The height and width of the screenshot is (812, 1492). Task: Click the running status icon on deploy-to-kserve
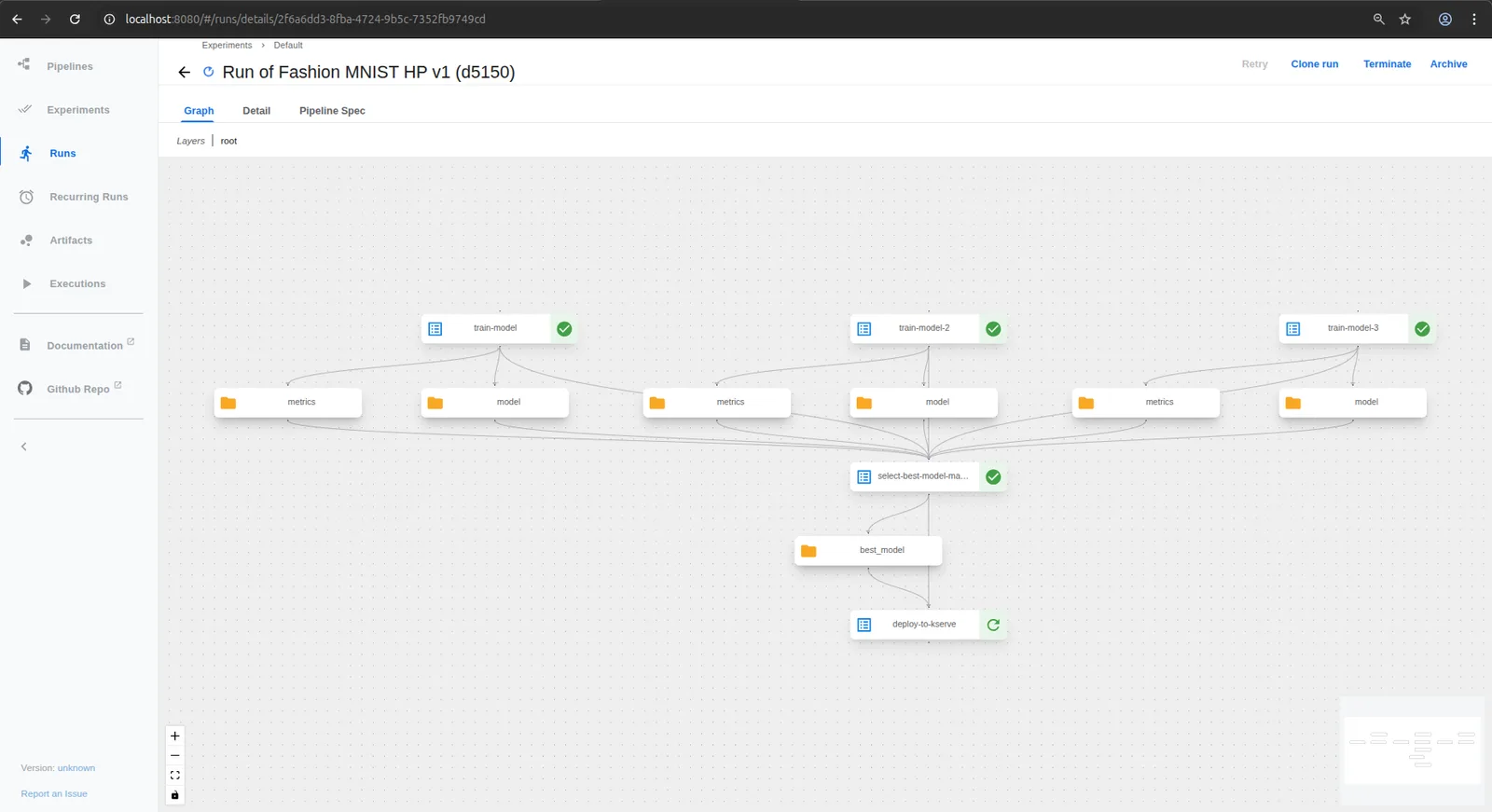tap(993, 625)
